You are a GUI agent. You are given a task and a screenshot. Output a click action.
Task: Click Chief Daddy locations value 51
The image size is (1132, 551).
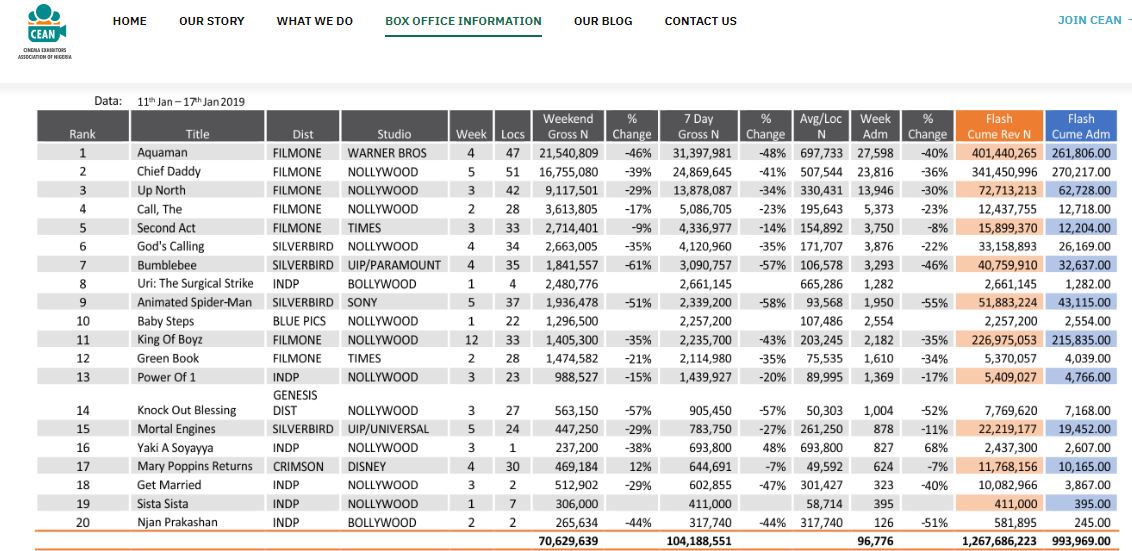(x=513, y=172)
